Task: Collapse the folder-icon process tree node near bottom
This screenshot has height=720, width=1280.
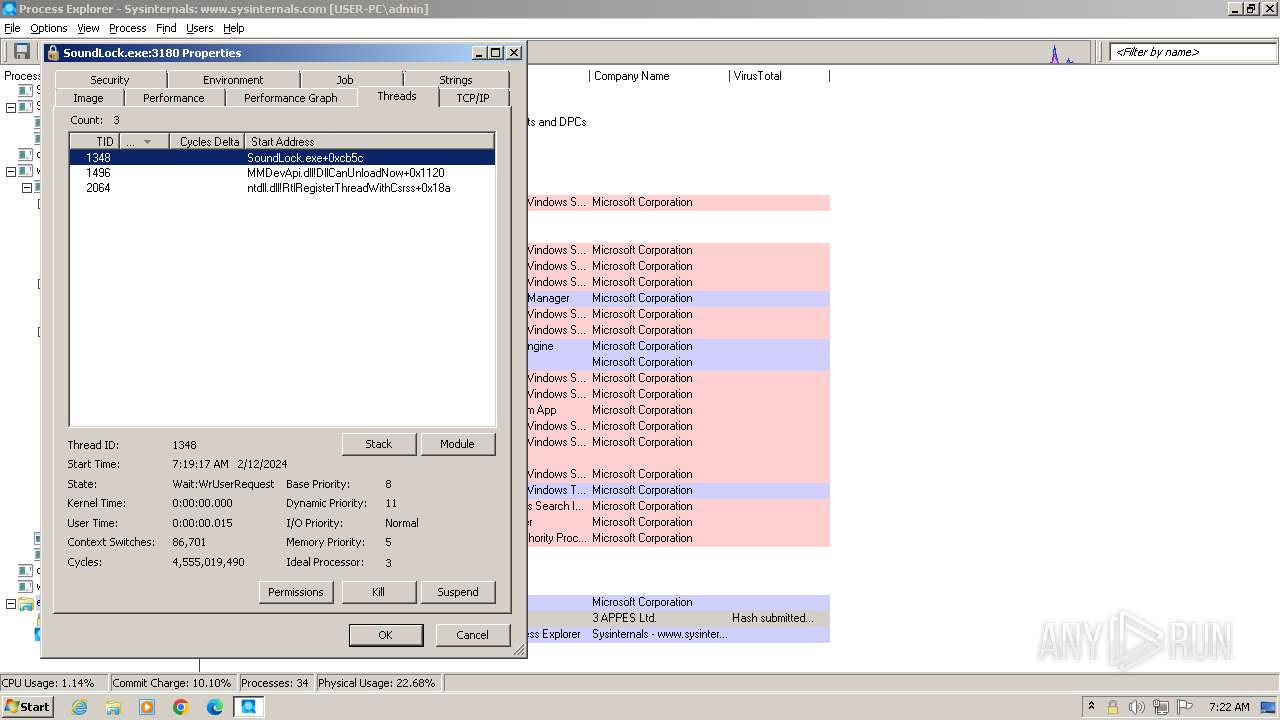Action: click(x=11, y=604)
